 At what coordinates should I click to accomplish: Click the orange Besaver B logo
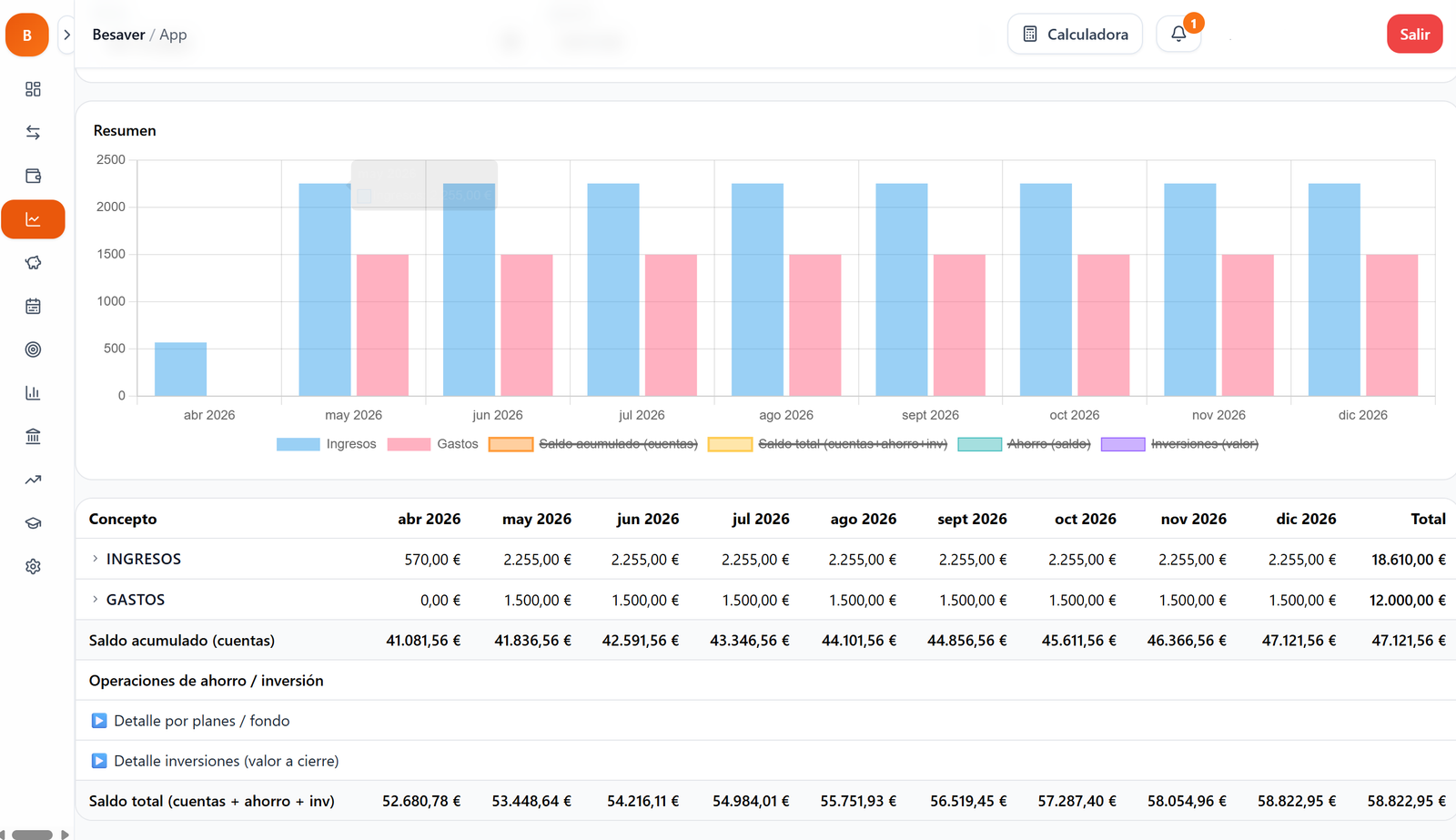coord(27,35)
